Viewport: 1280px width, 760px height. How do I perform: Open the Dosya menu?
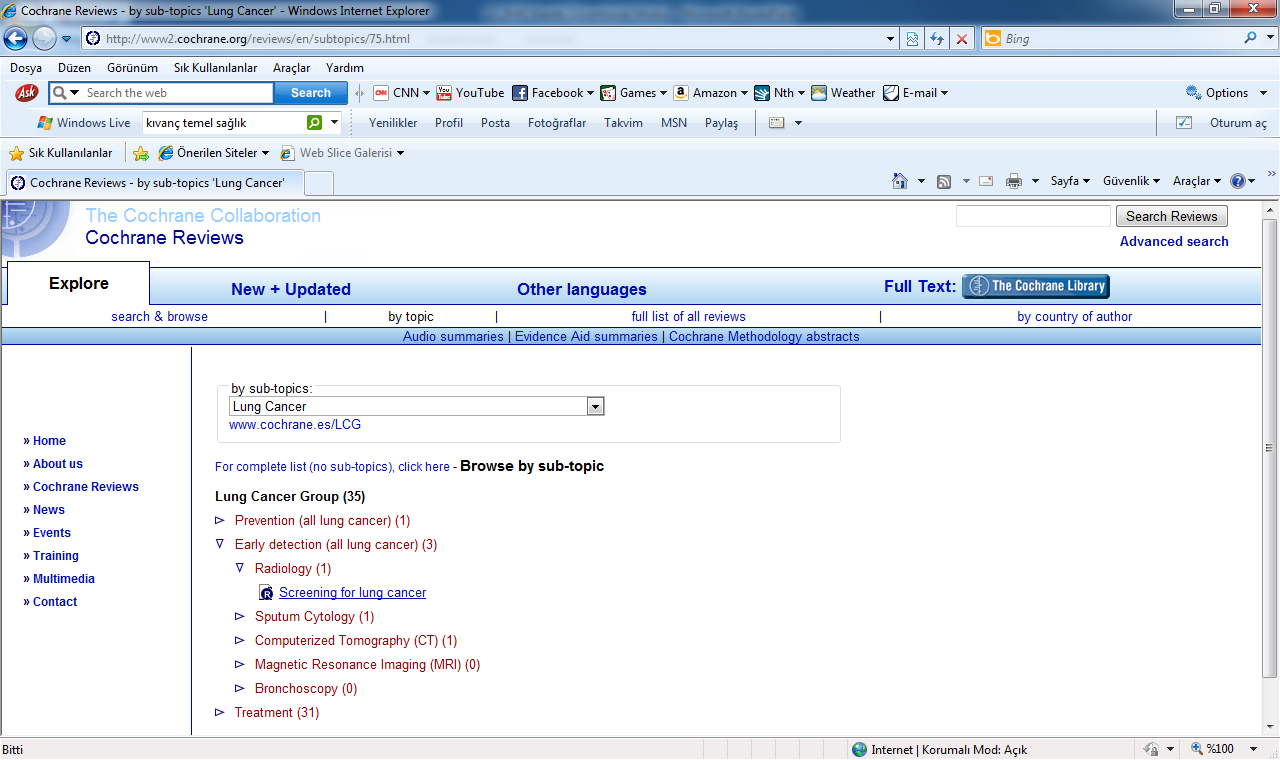click(26, 68)
